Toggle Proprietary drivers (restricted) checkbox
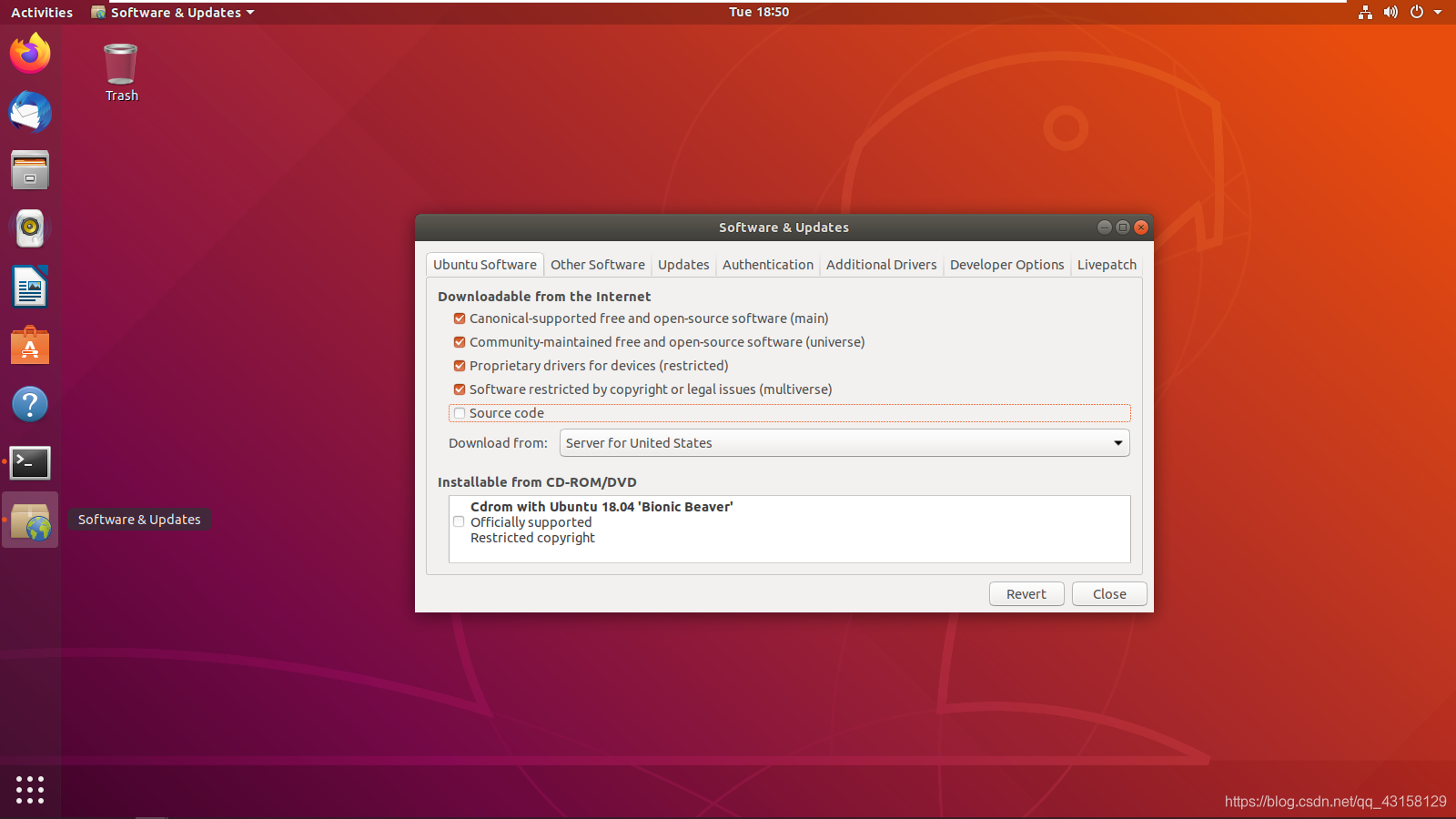The height and width of the screenshot is (819, 1456). click(x=460, y=366)
